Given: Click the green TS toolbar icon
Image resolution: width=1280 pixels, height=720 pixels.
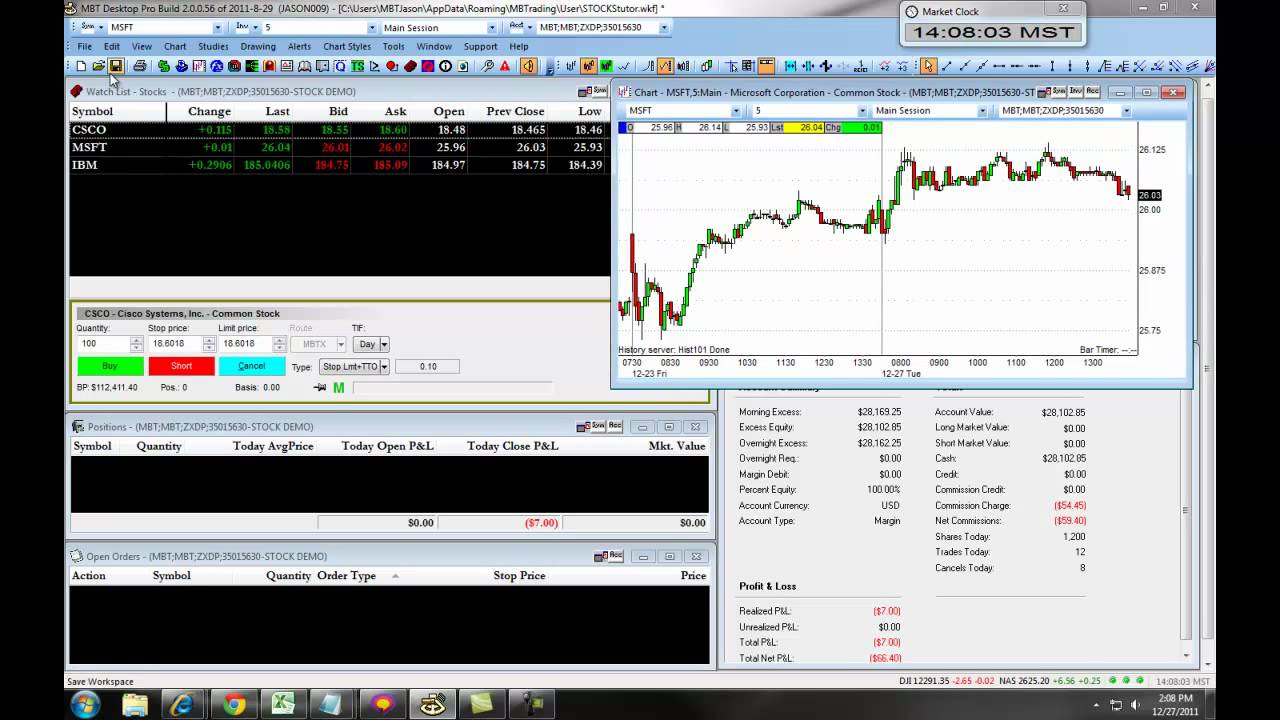Looking at the screenshot, I should 357,66.
